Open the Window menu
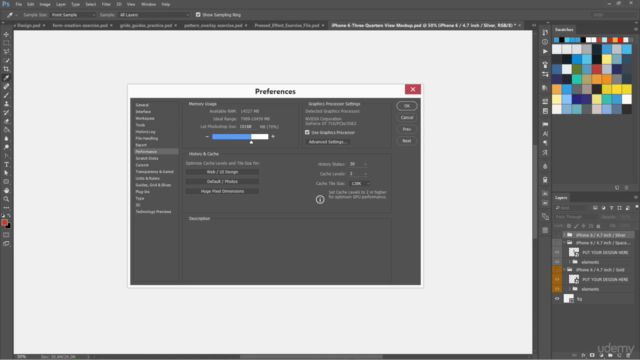Screen dimensions: 640x360 pyautogui.click(x=148, y=4)
